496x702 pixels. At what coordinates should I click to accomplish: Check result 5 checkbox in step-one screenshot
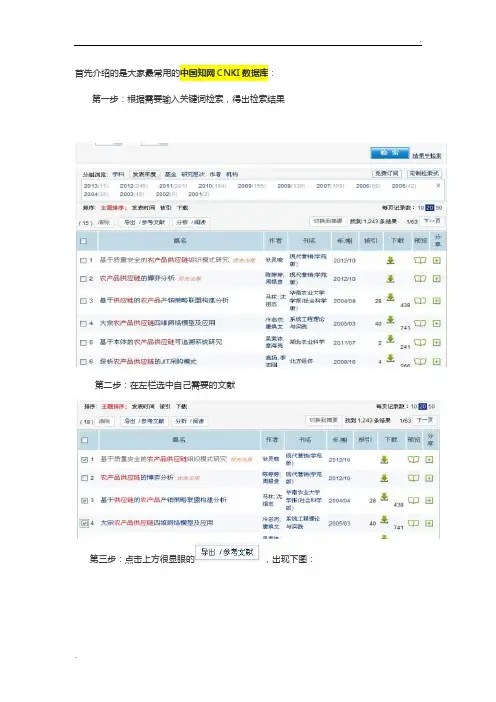click(x=83, y=342)
